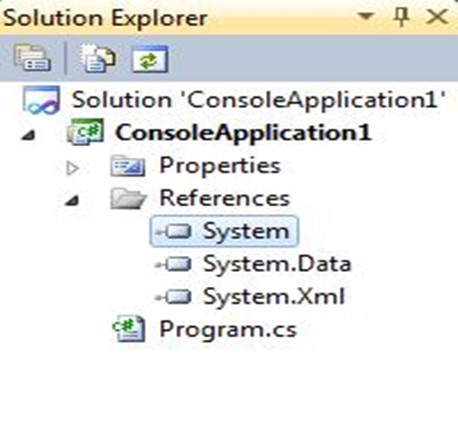Select Program.cs in the tree
The width and height of the screenshot is (458, 435).
(x=228, y=330)
